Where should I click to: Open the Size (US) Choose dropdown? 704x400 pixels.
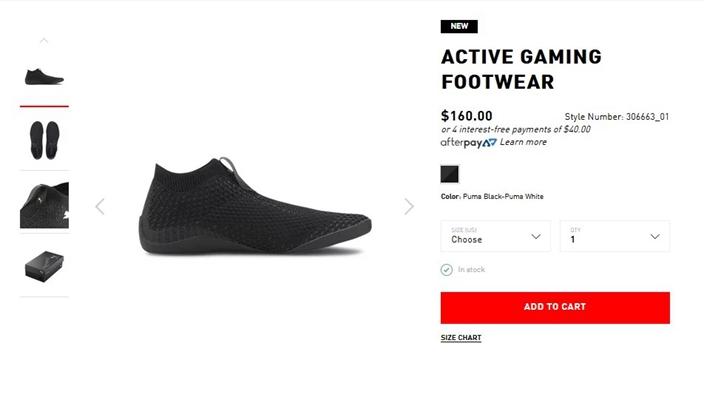pos(495,236)
